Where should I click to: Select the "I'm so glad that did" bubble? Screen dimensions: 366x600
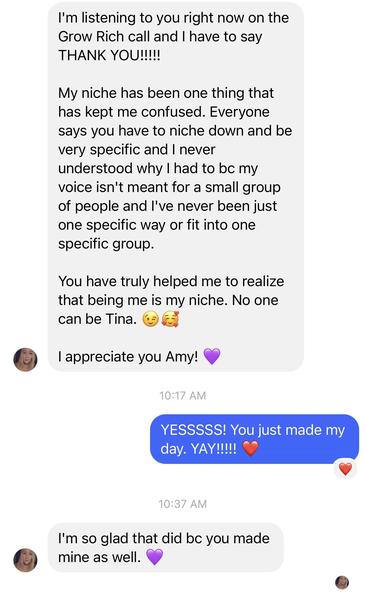166,547
